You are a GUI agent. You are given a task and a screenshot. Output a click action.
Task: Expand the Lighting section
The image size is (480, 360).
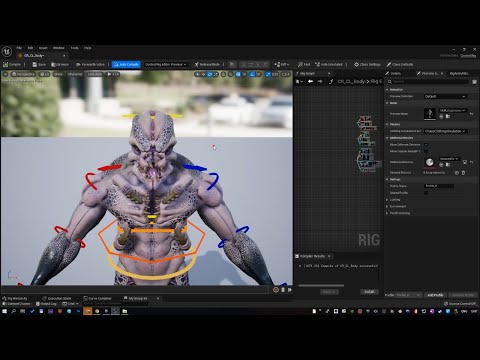[387, 200]
